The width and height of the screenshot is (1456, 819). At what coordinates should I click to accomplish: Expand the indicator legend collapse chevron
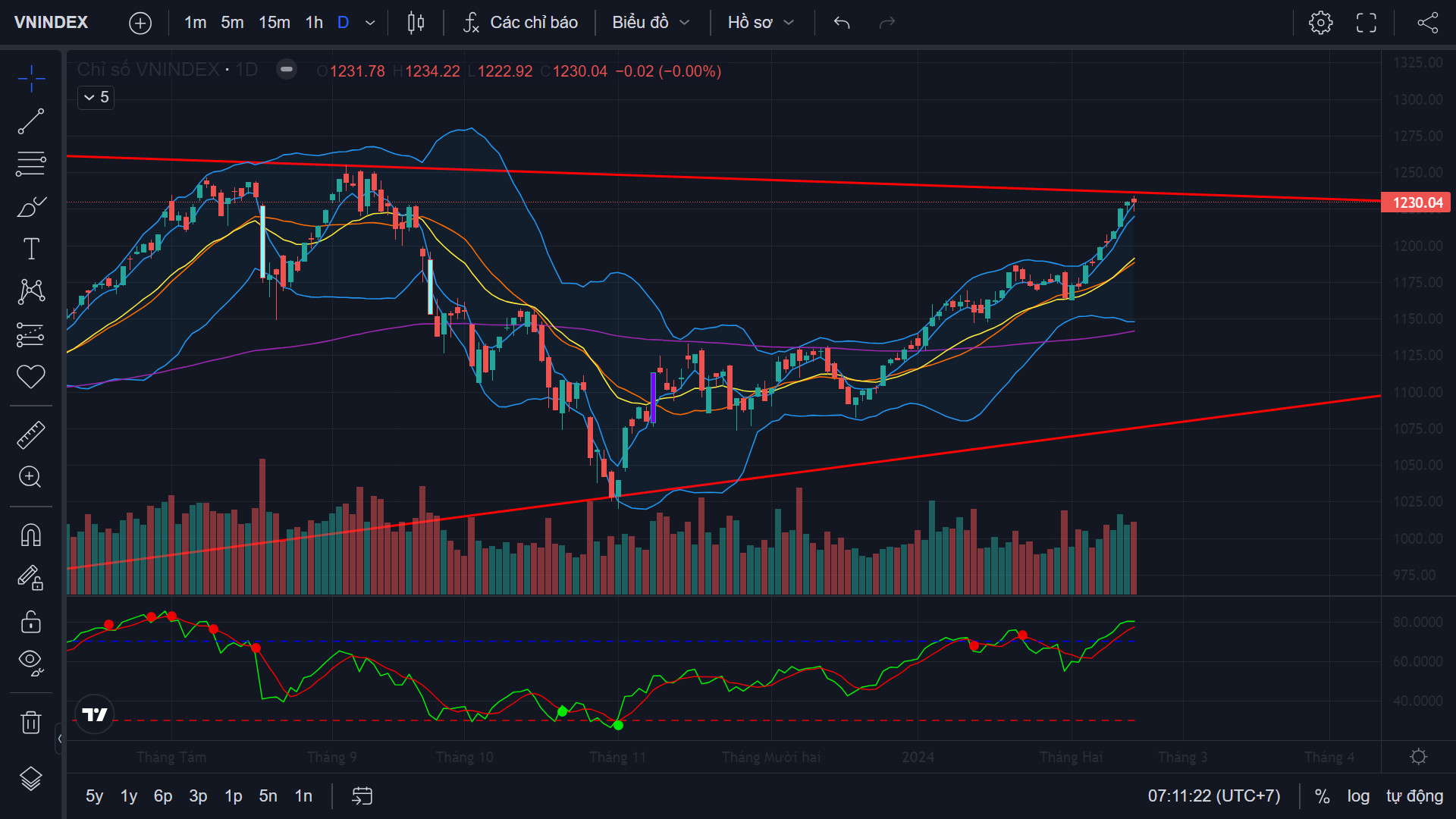pos(89,97)
